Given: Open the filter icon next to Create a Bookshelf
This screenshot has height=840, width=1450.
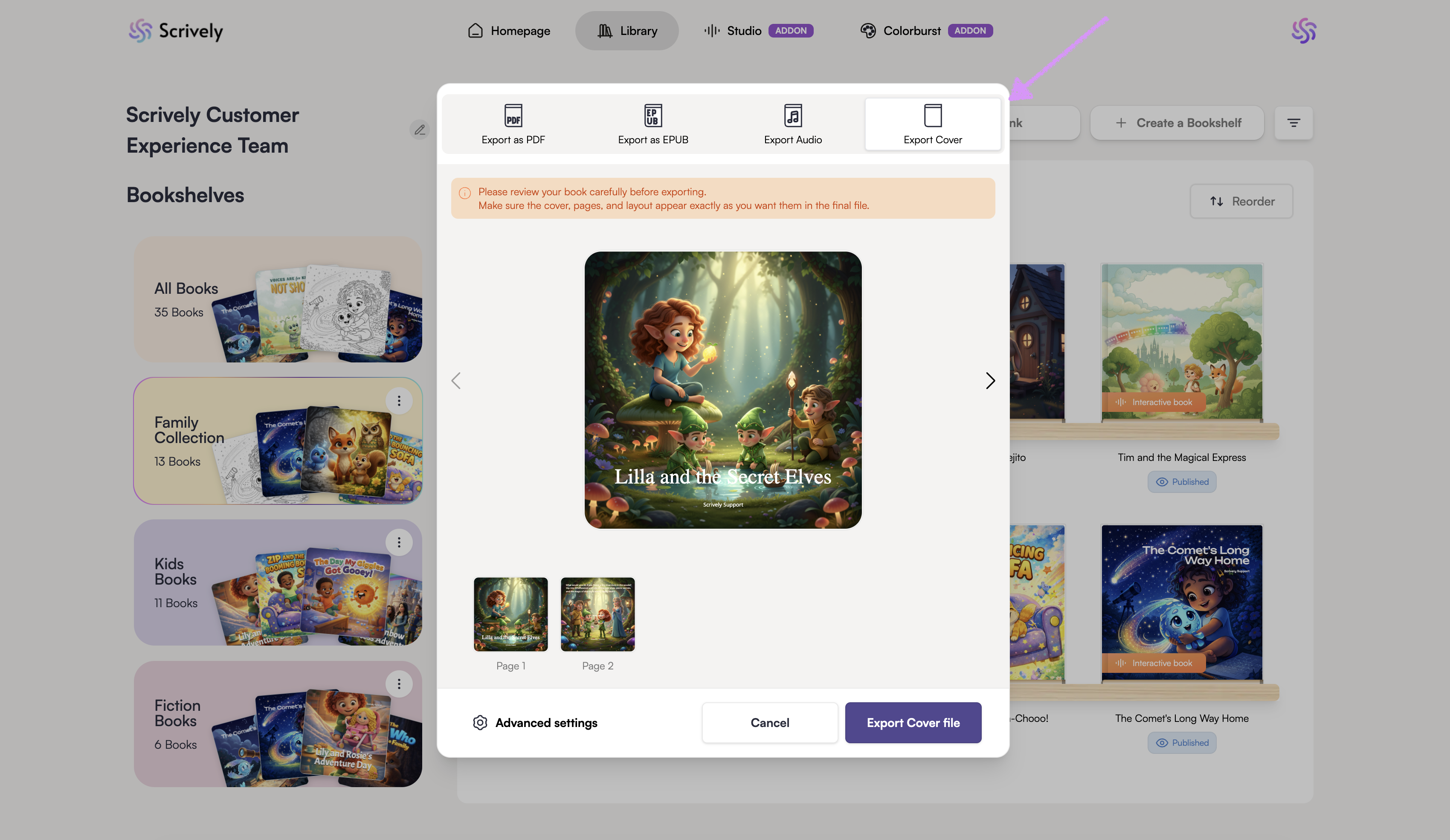Looking at the screenshot, I should click(1293, 122).
